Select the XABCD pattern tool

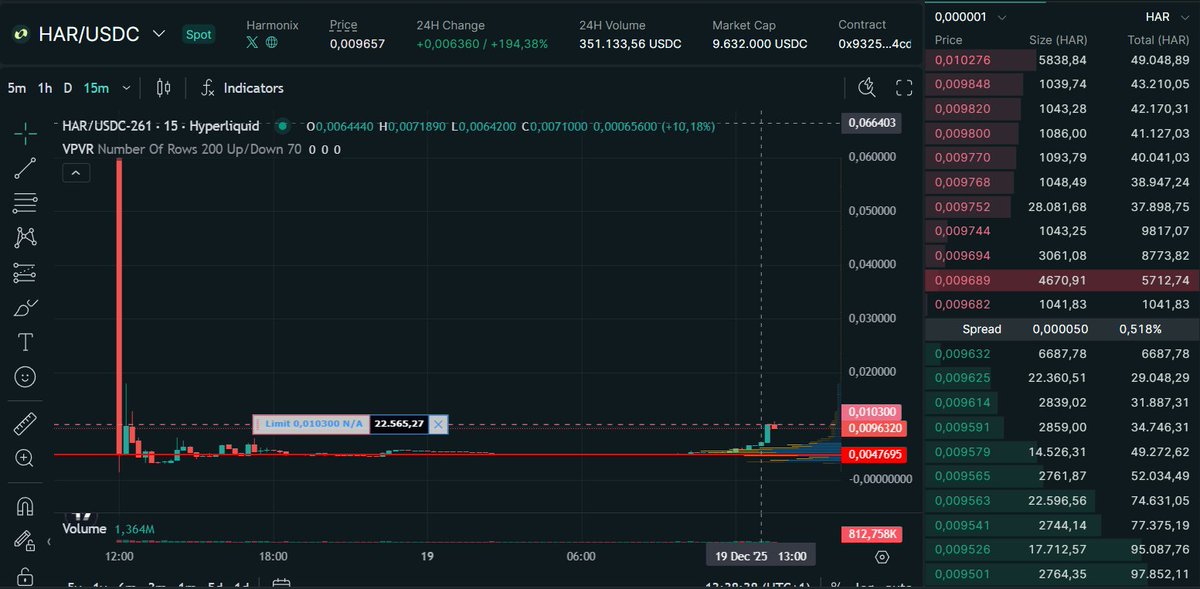coord(26,237)
